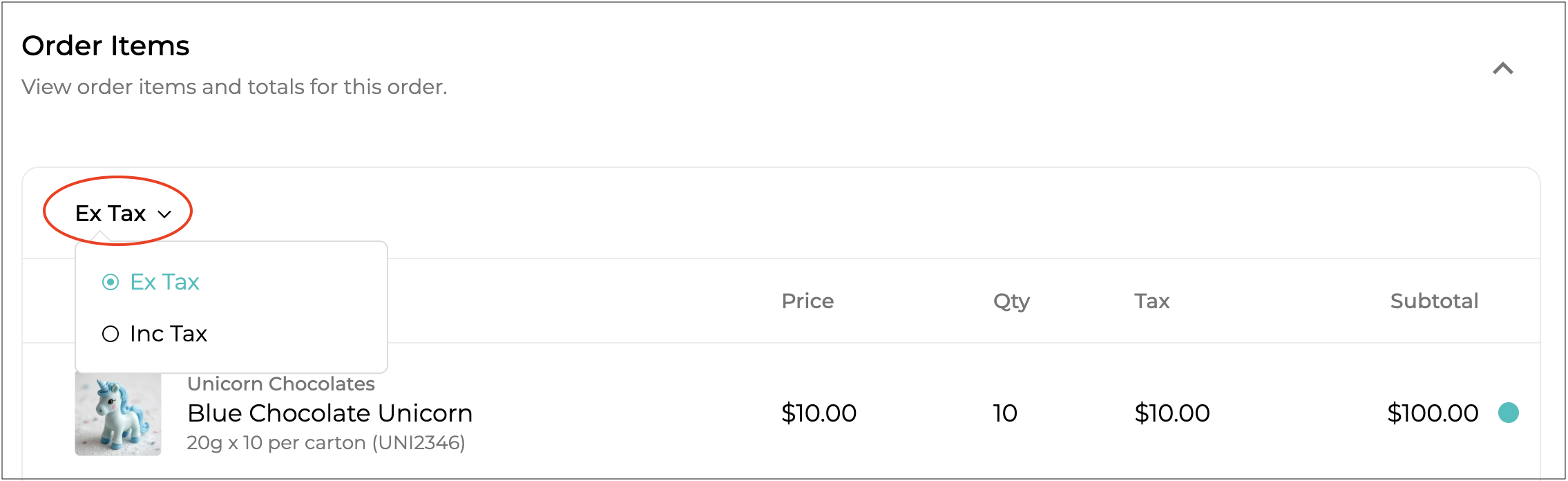Viewport: 1568px width, 481px height.
Task: Open the Blue Chocolate Unicorn product name
Action: (x=329, y=413)
